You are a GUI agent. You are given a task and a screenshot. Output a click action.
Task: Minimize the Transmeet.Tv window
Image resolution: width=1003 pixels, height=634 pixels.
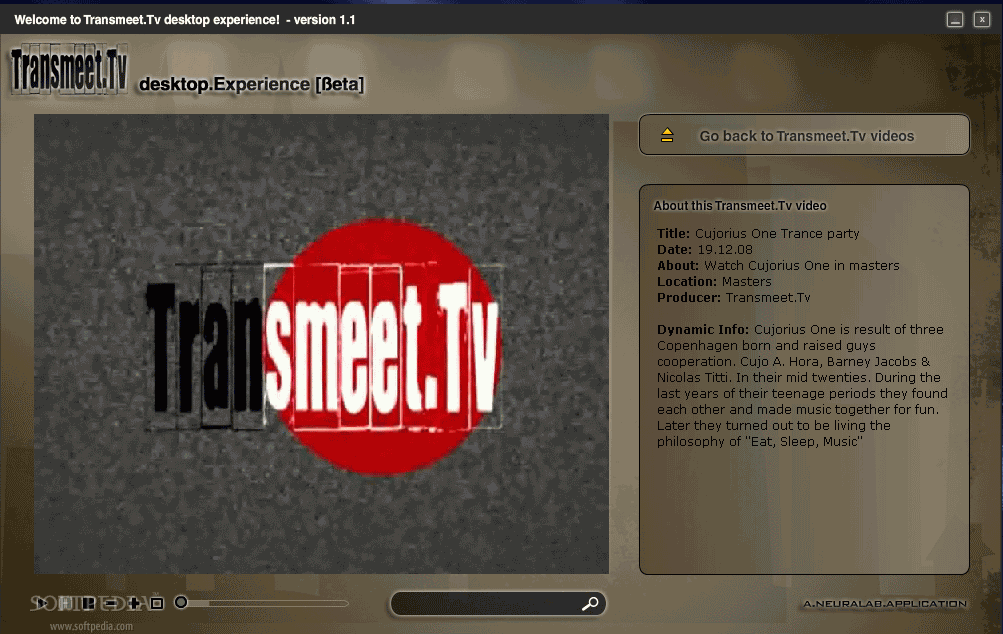point(955,19)
